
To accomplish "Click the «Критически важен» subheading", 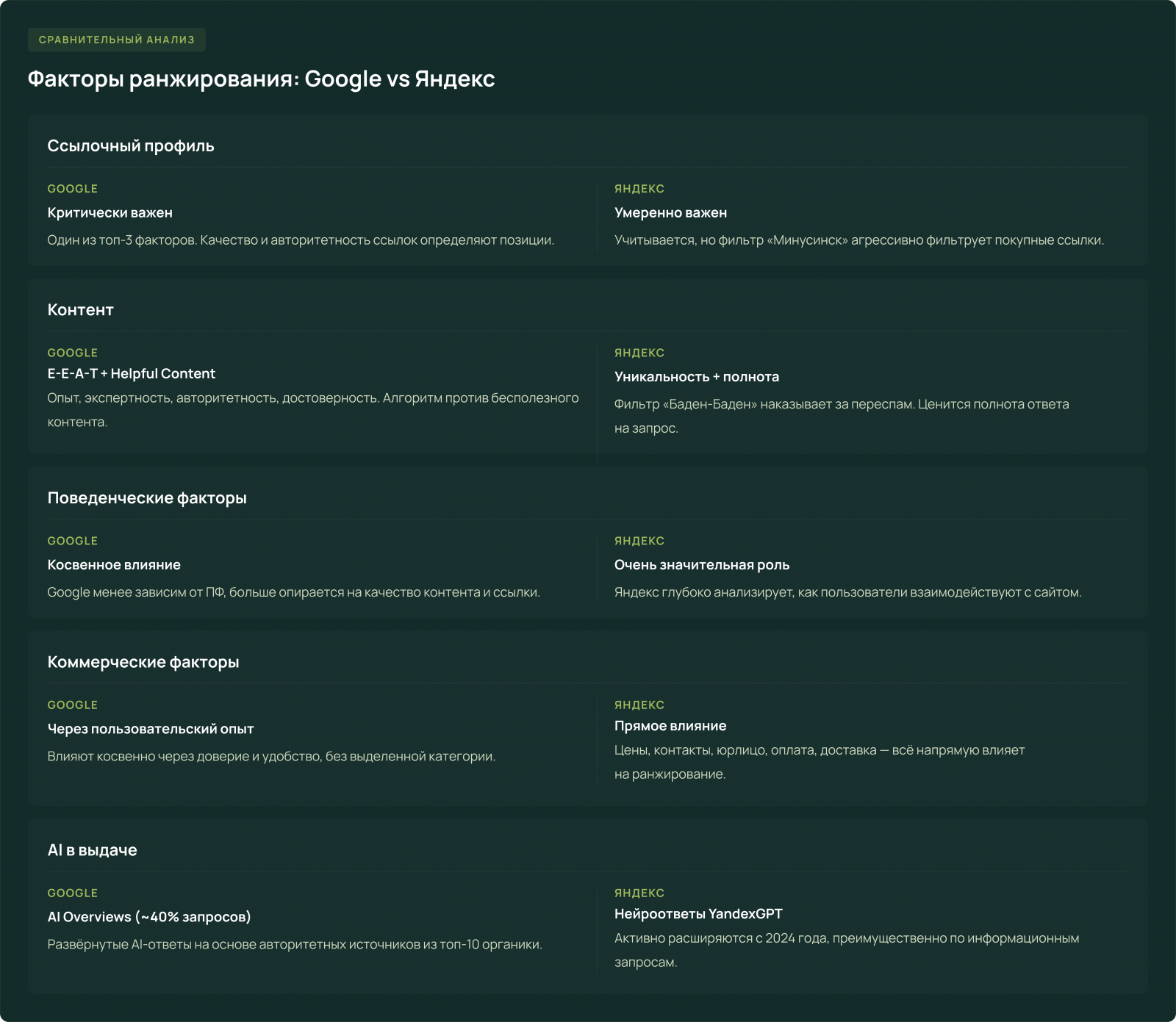I will coord(110,212).
